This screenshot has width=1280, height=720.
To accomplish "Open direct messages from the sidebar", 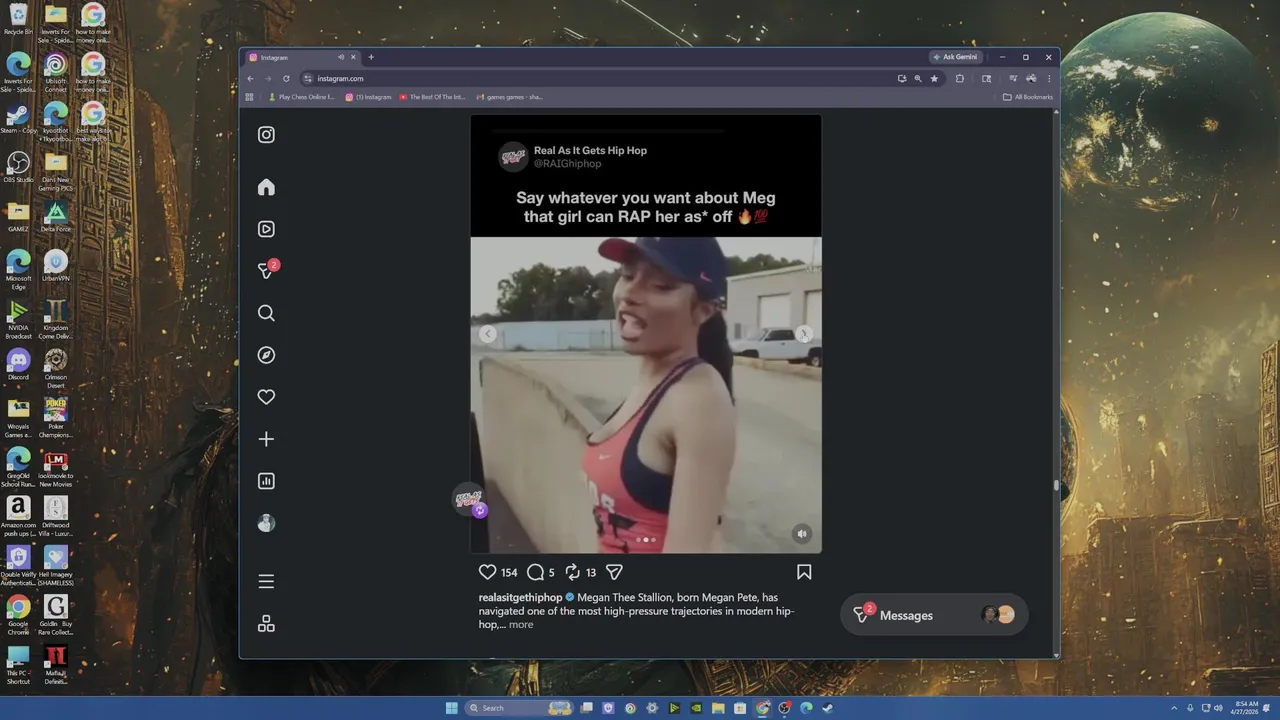I will click(x=267, y=270).
